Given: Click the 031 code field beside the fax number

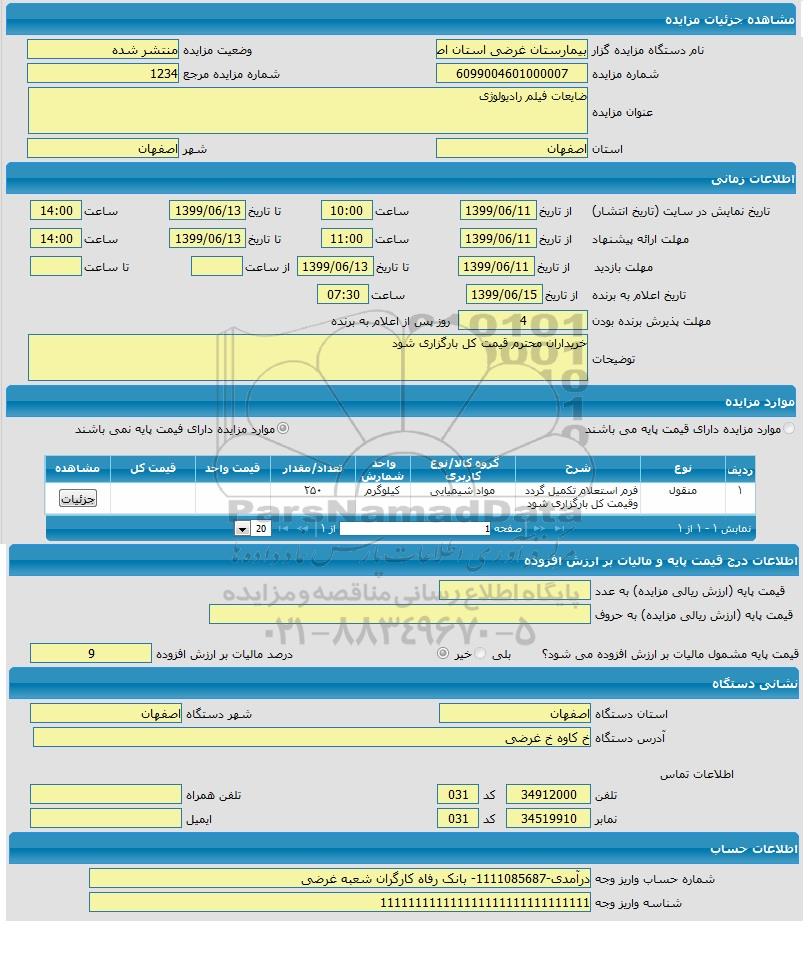Looking at the screenshot, I should point(458,818).
